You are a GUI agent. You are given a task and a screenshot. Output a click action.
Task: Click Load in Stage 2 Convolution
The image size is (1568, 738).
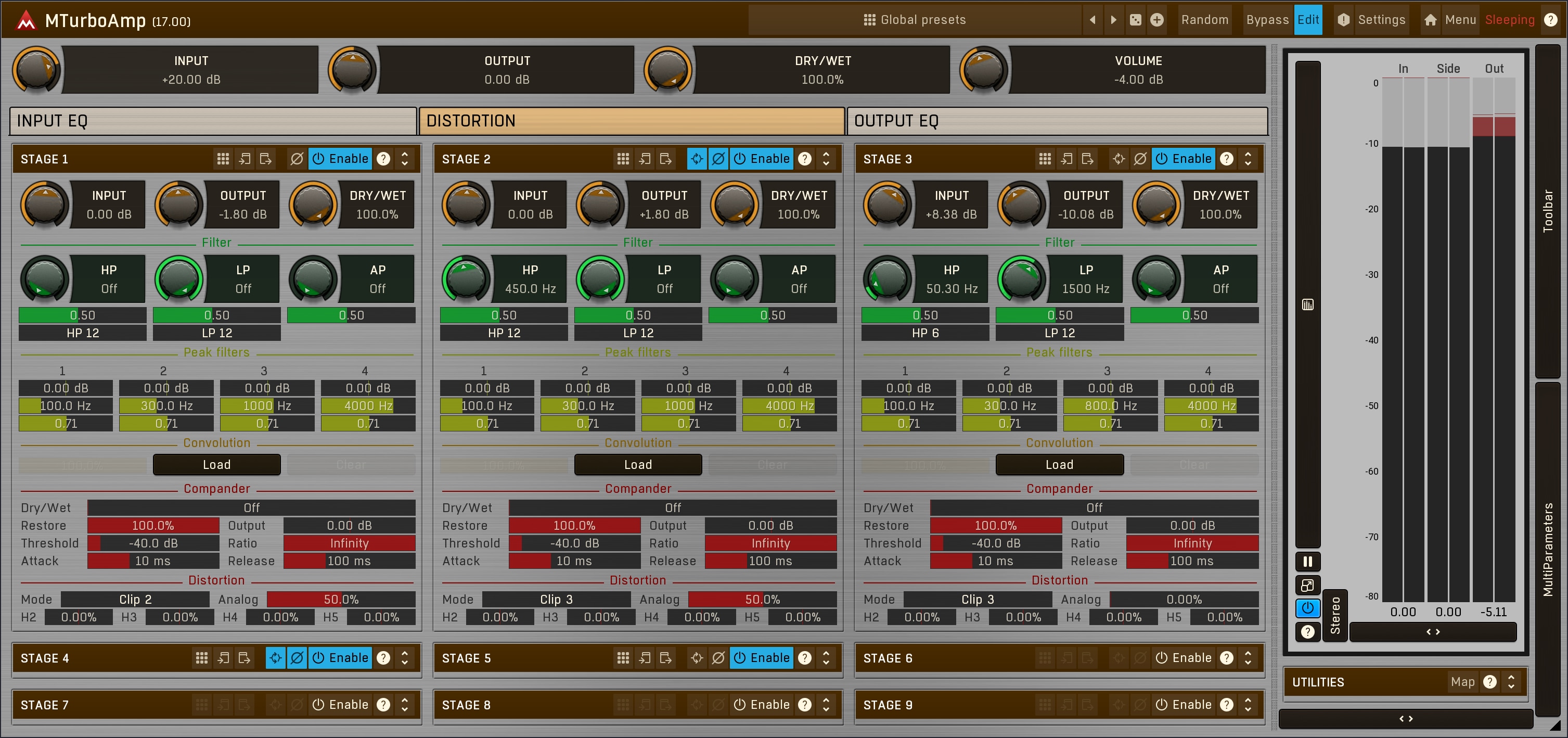637,465
